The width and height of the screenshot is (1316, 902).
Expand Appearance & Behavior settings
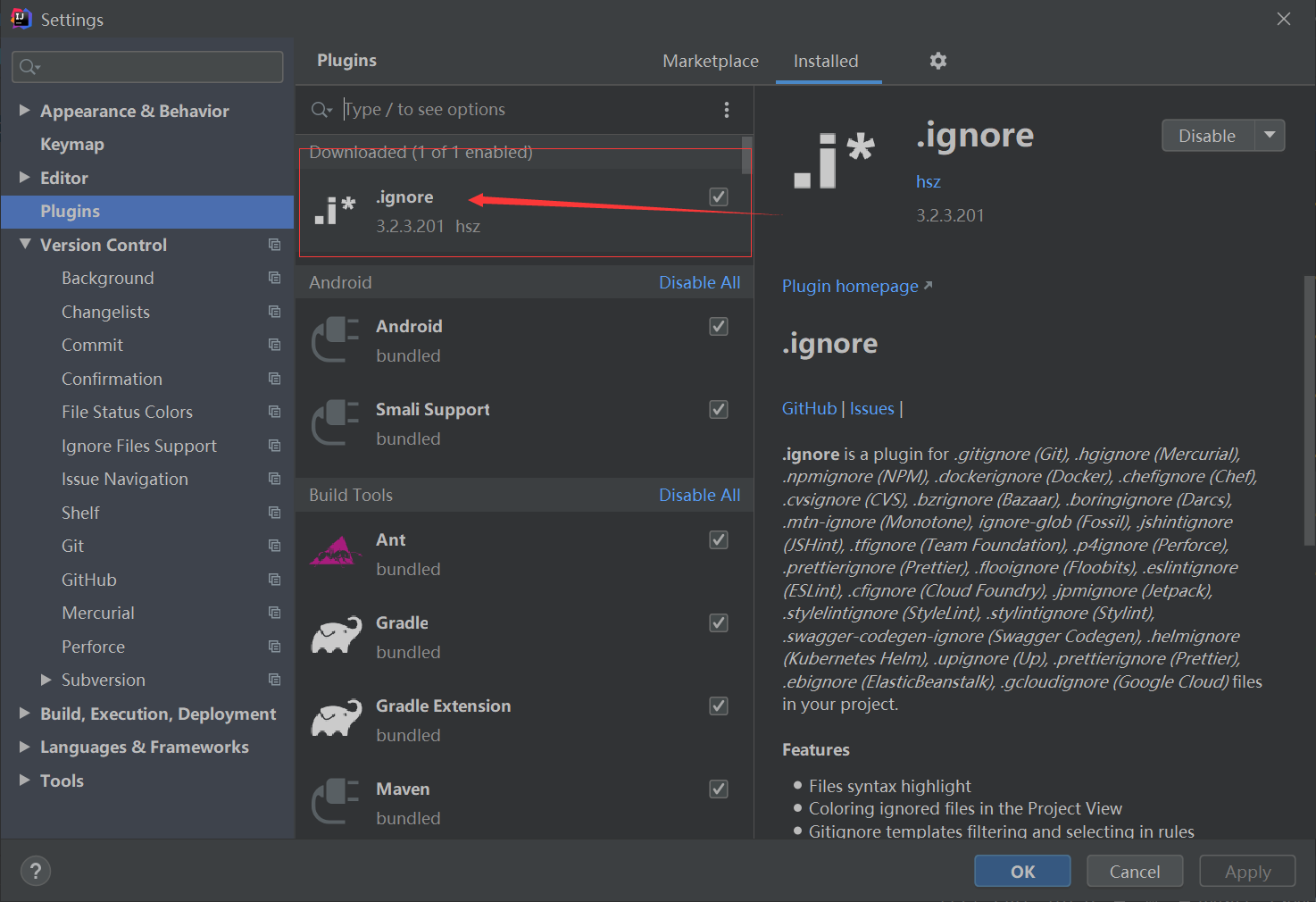25,110
